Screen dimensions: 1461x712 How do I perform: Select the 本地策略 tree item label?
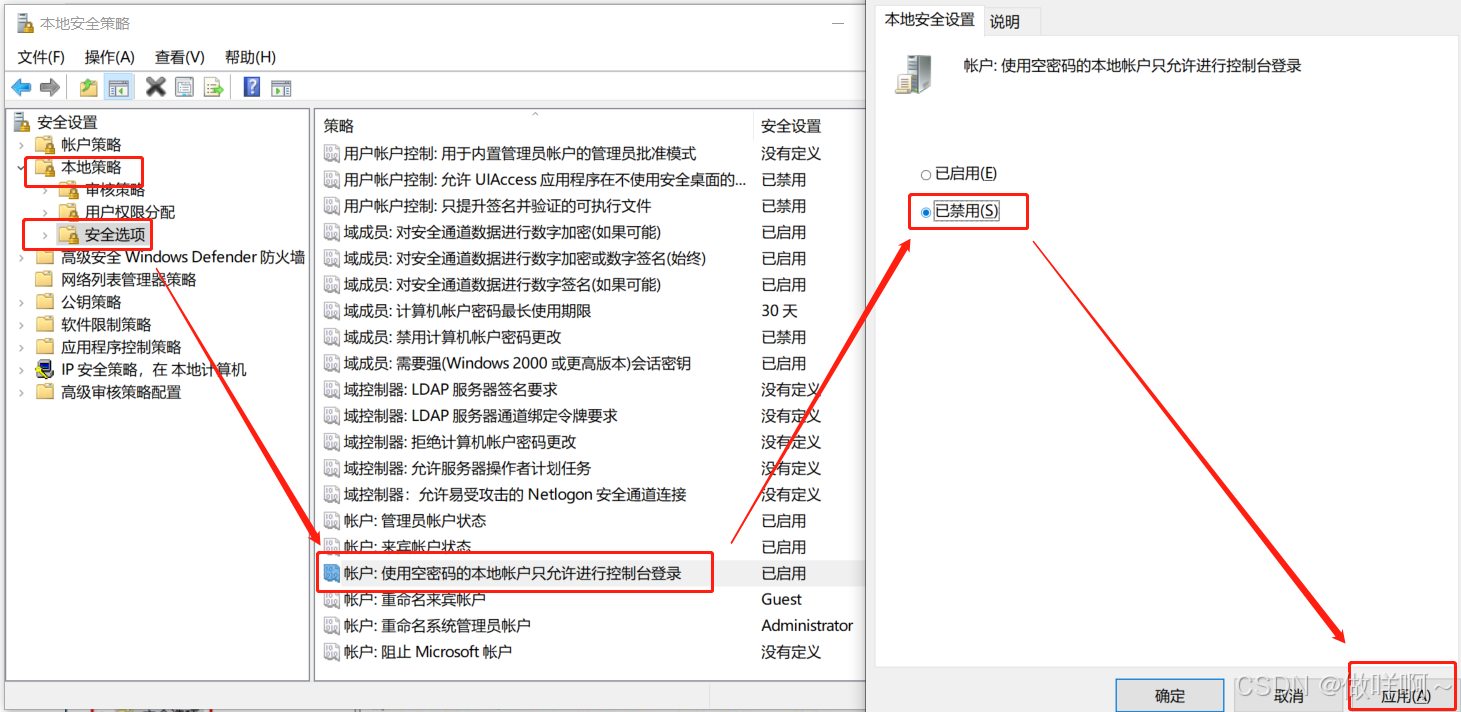pyautogui.click(x=91, y=167)
